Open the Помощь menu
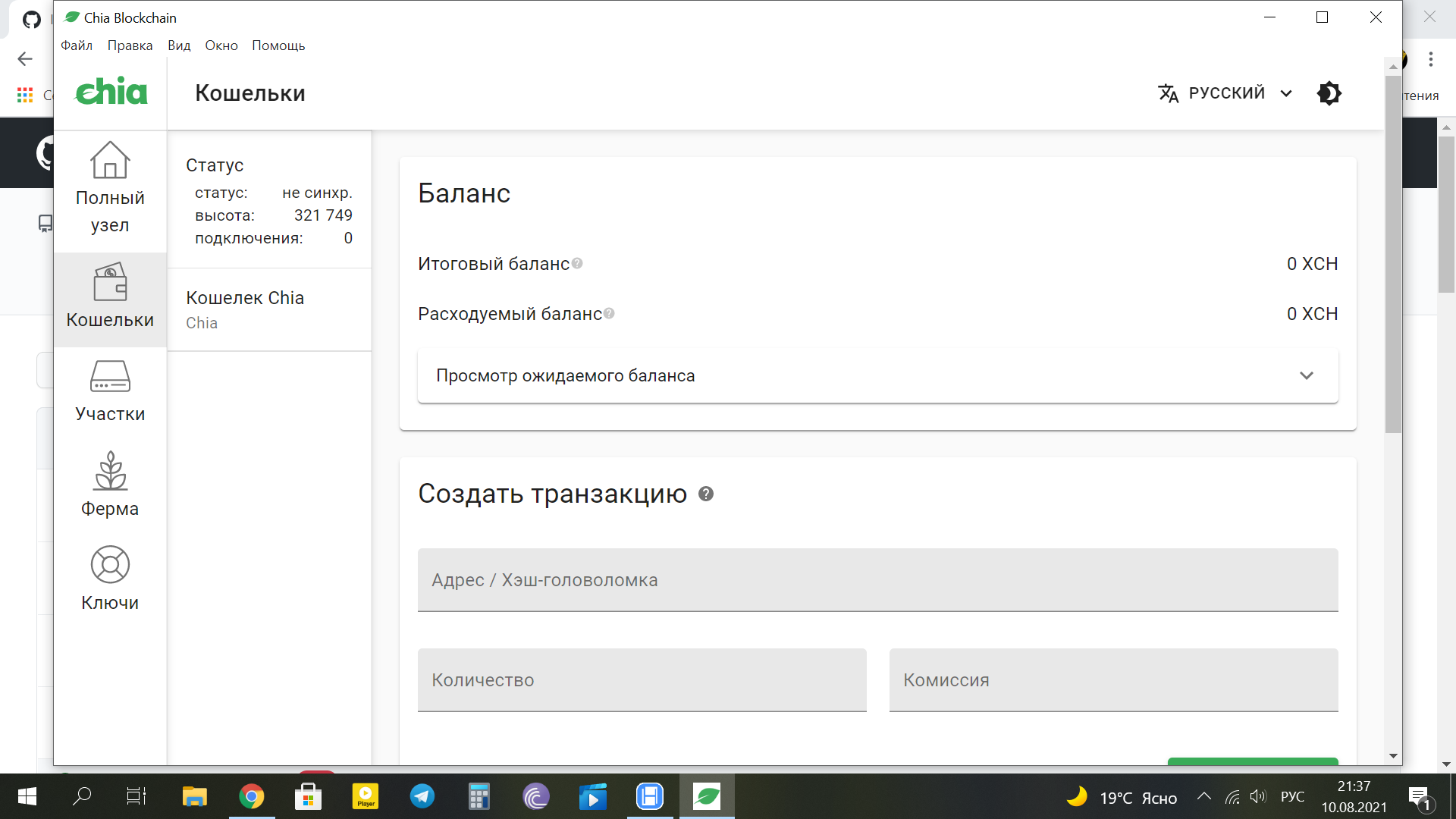The height and width of the screenshot is (819, 1456). [278, 45]
